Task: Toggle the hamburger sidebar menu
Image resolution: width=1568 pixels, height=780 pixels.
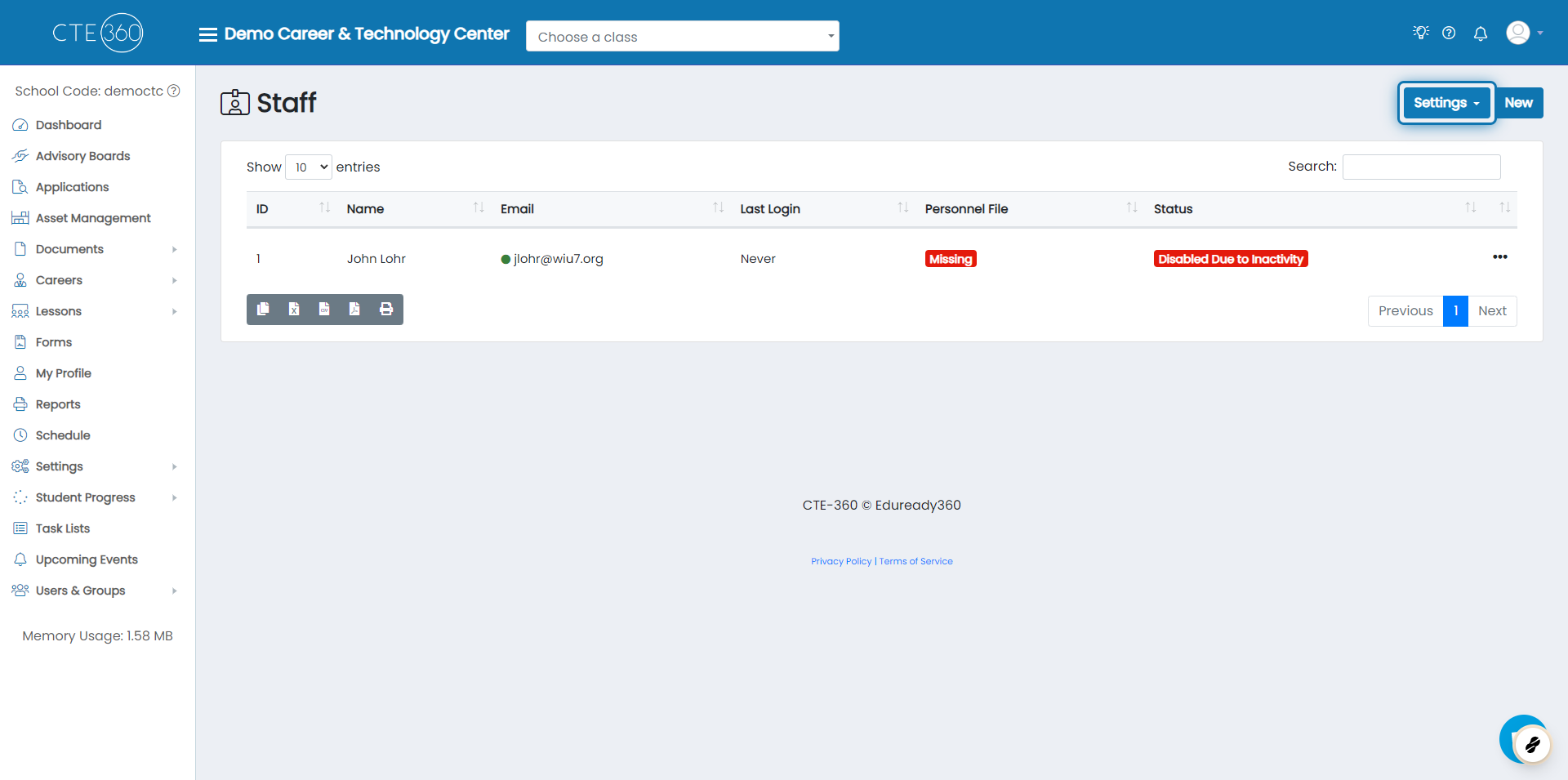Action: coord(207,34)
